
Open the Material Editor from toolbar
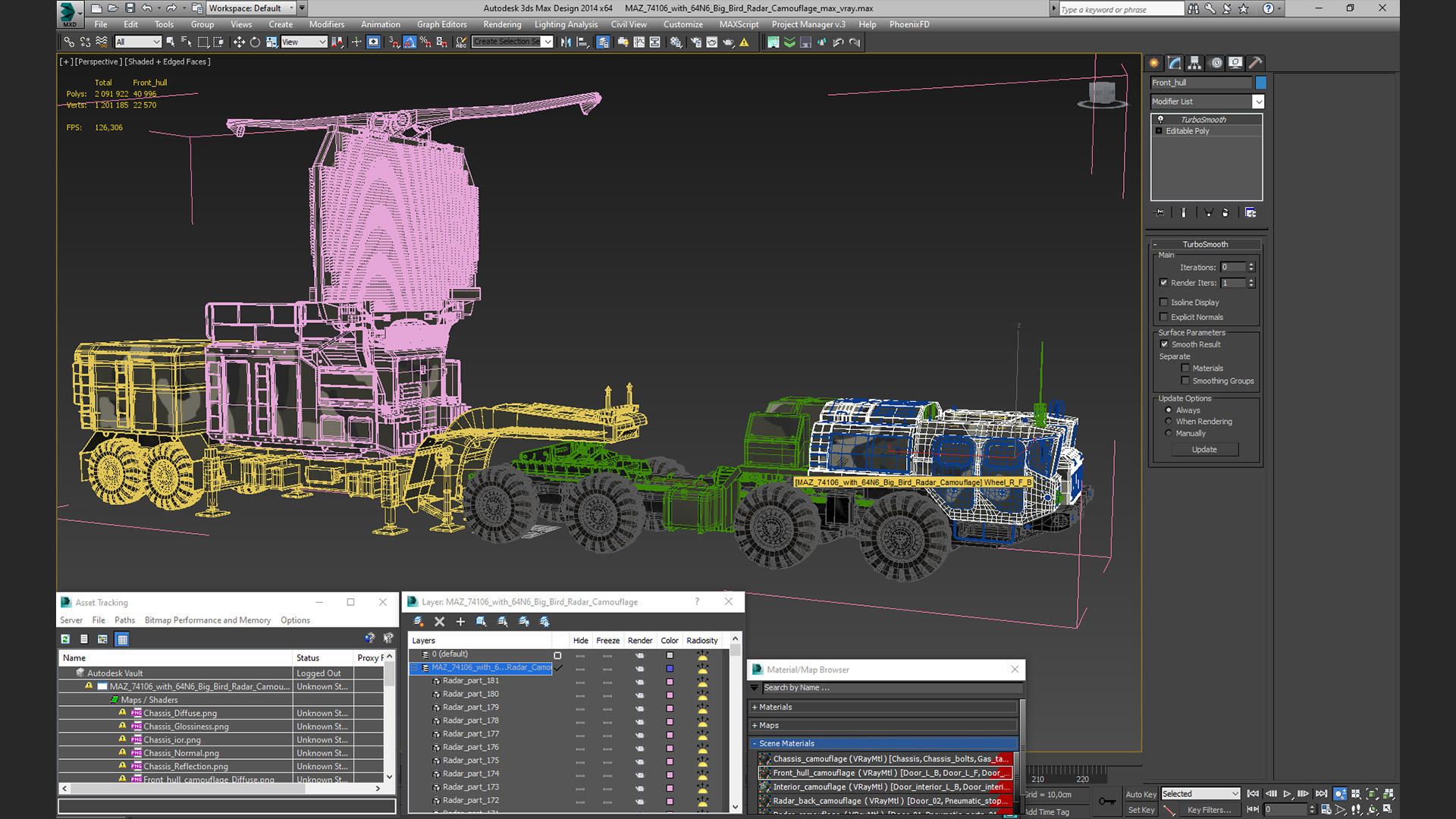tap(676, 42)
